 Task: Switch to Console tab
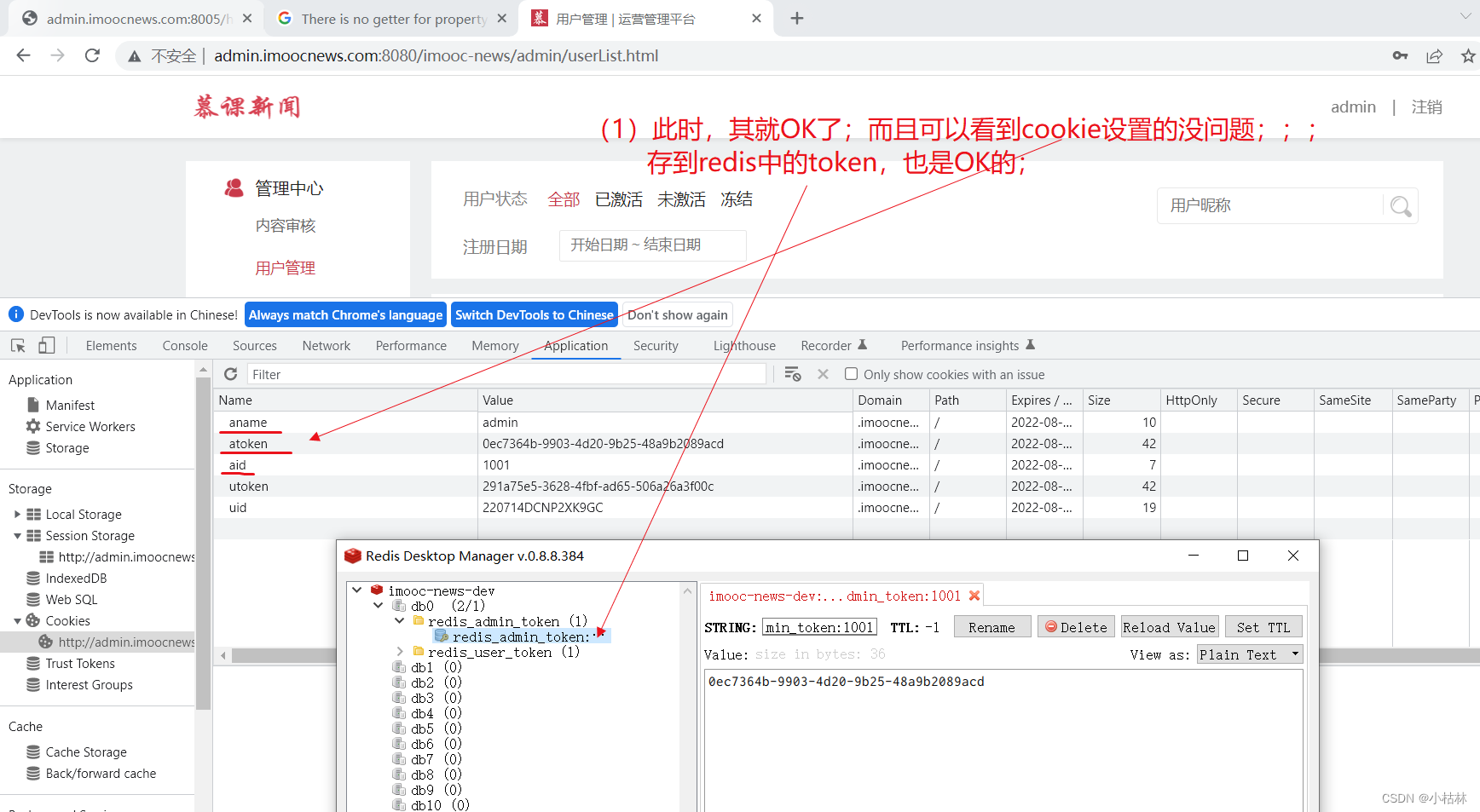pyautogui.click(x=185, y=346)
